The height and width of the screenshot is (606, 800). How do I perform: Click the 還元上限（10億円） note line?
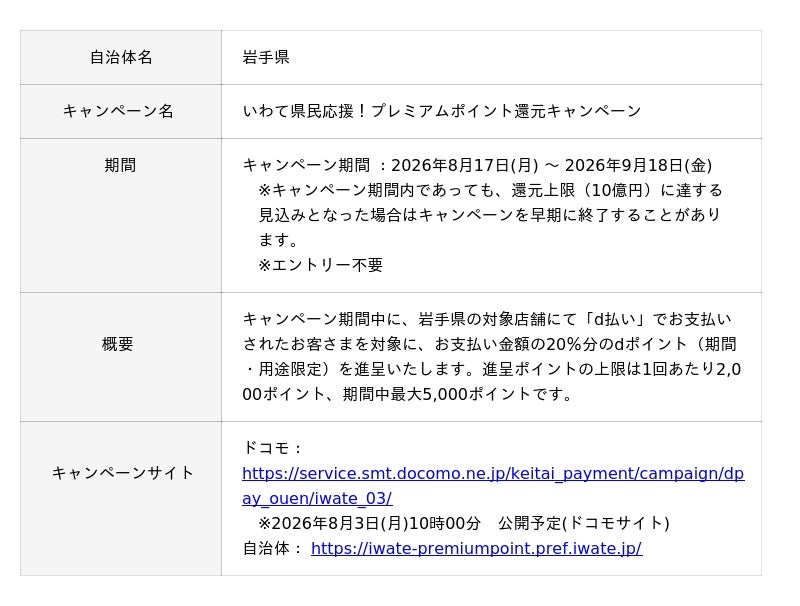pyautogui.click(x=490, y=190)
